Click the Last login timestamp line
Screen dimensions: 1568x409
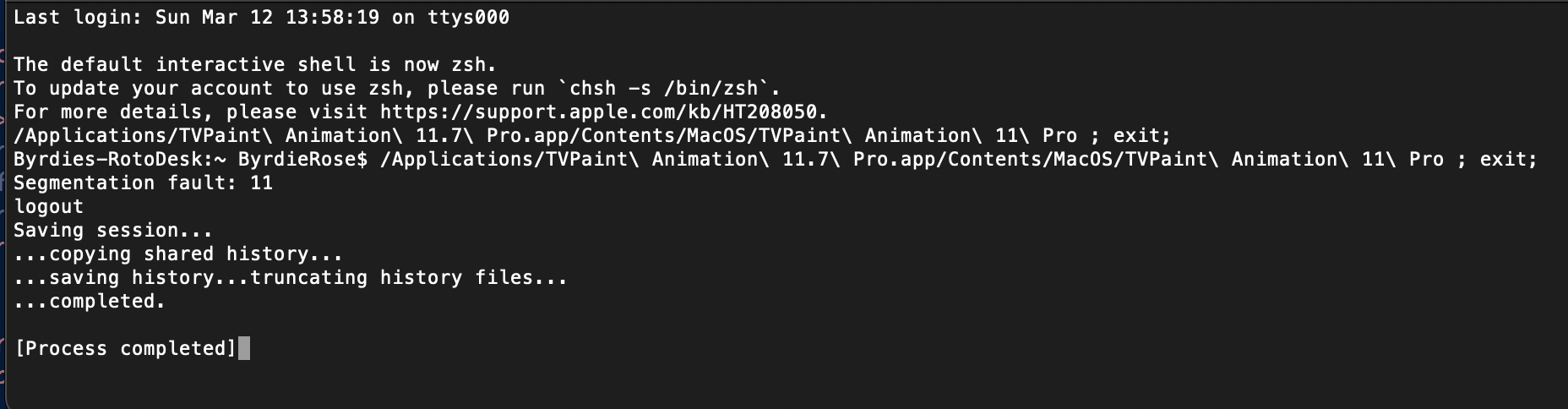[x=261, y=17]
